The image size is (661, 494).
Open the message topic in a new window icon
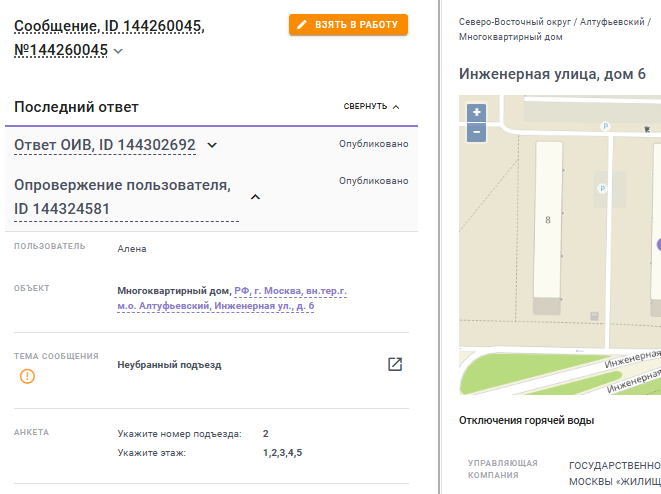tap(395, 364)
